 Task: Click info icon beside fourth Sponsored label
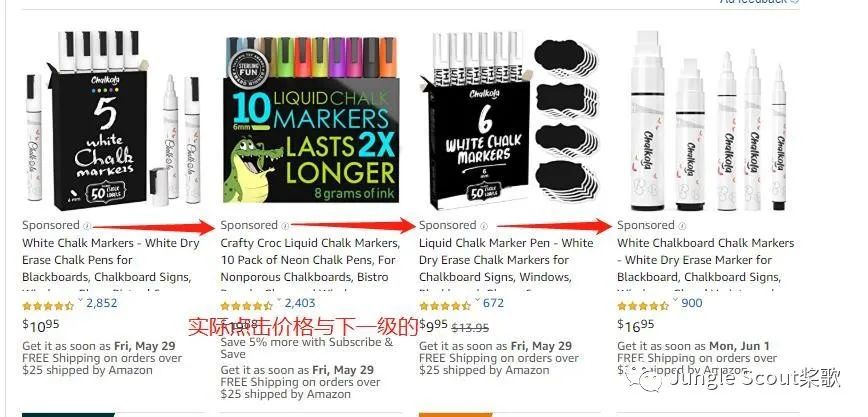[x=682, y=226]
